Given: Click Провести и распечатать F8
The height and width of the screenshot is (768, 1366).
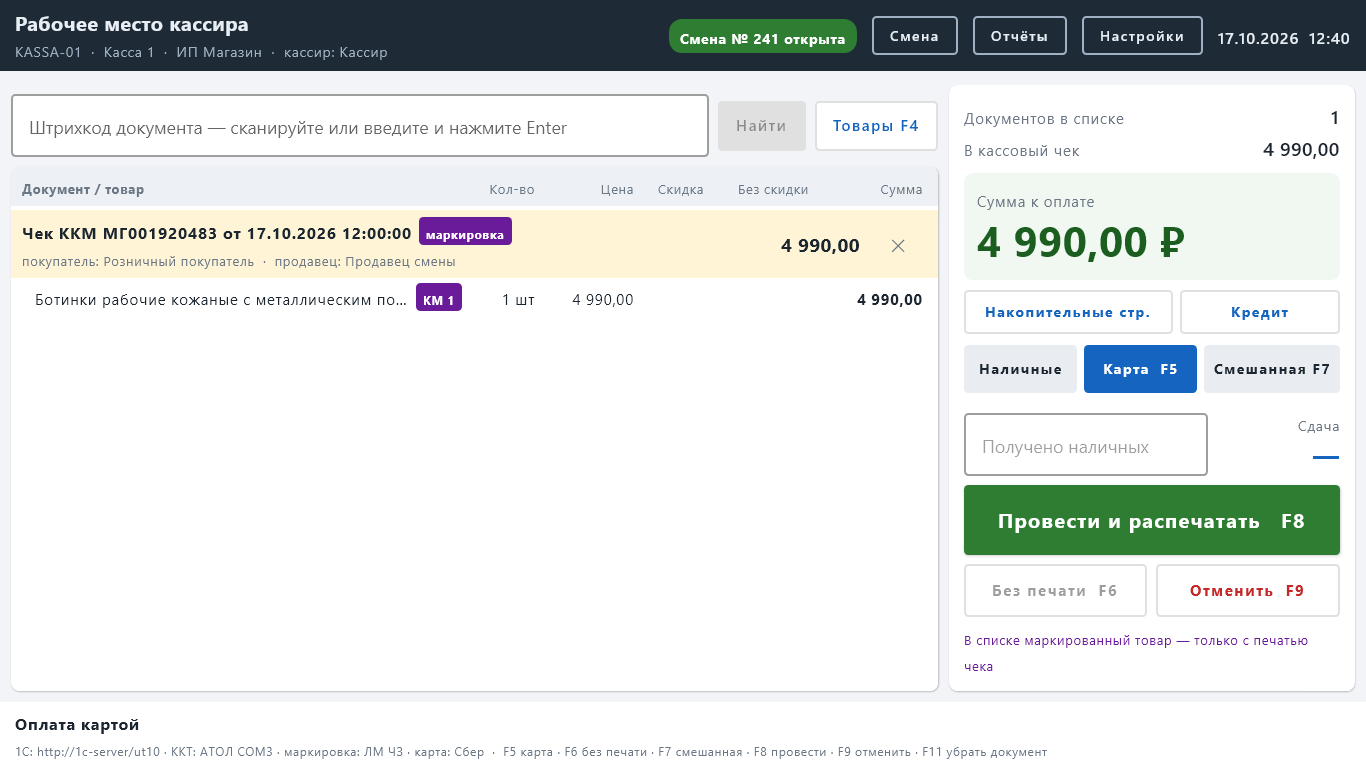Looking at the screenshot, I should 1152,520.
